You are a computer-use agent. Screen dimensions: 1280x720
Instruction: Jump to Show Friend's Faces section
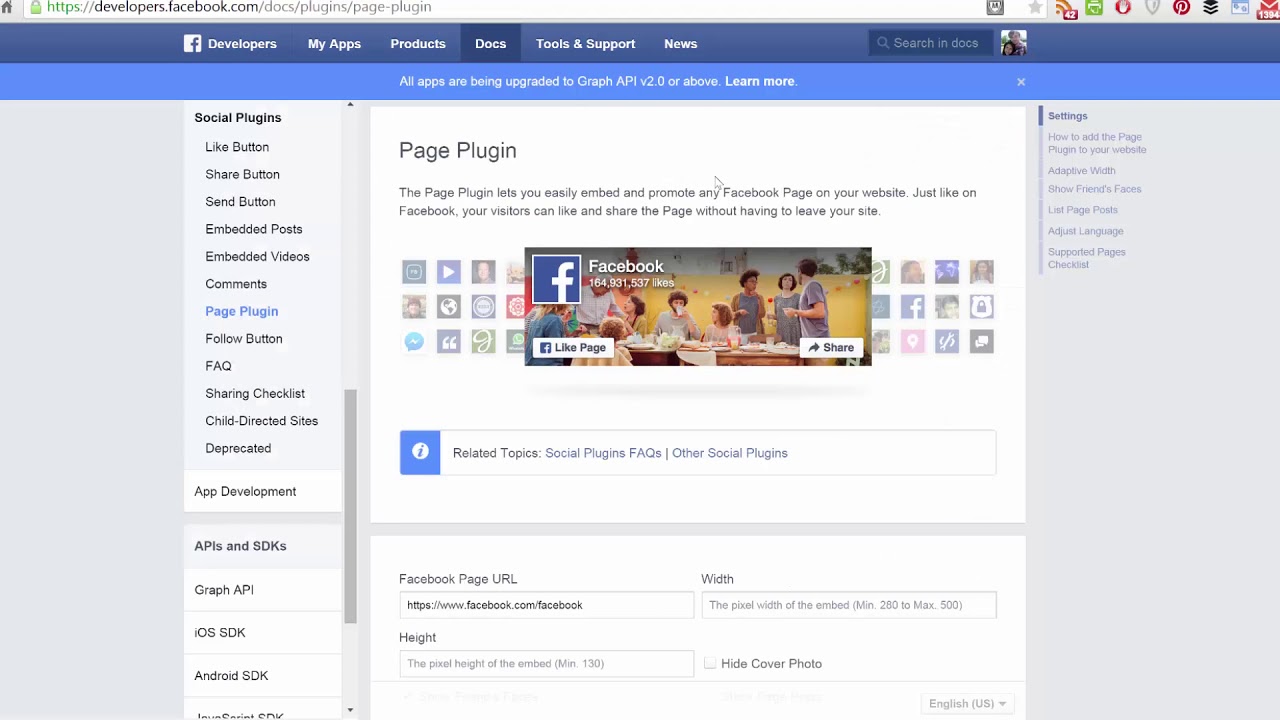(1094, 189)
